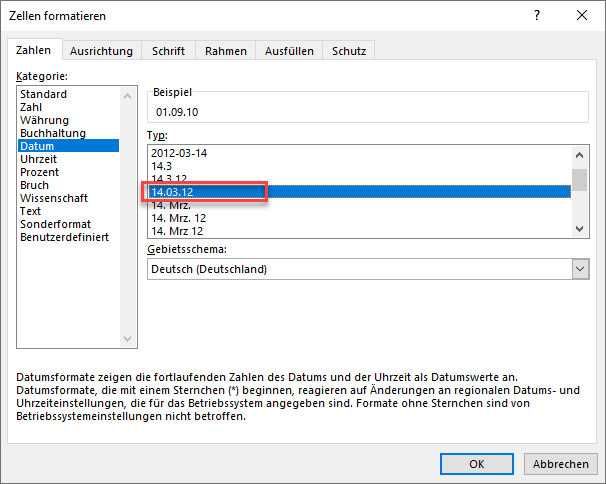This screenshot has width=606, height=484.
Task: Confirm with the OK button
Action: click(477, 464)
